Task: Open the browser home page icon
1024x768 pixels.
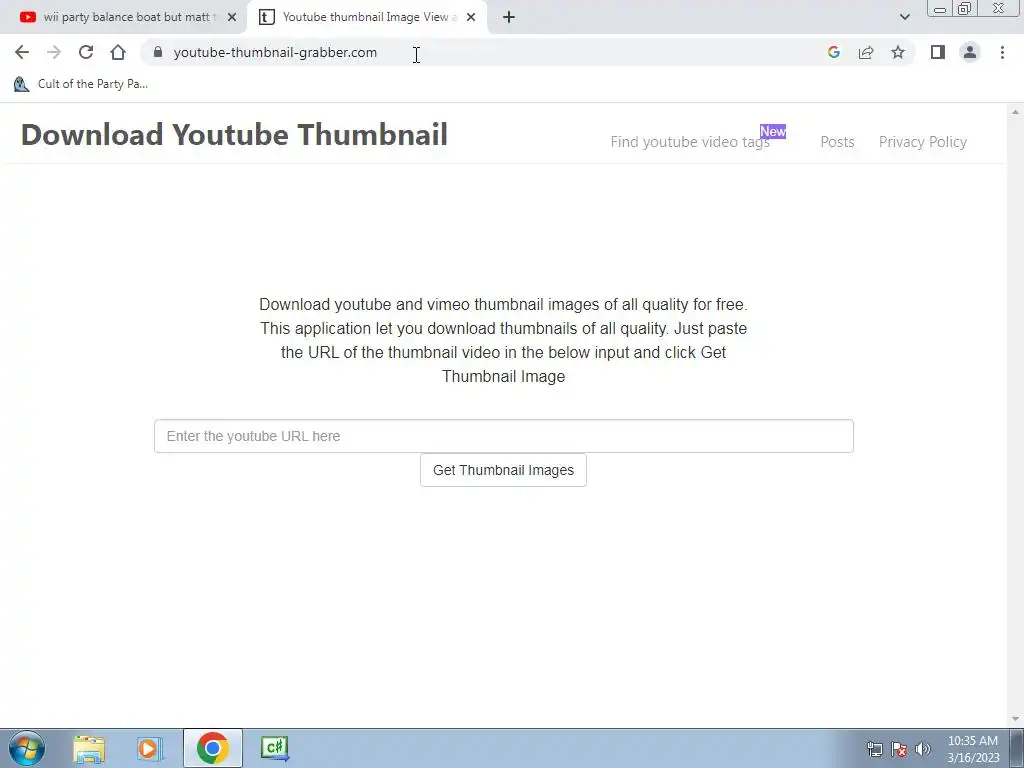Action: 118,52
